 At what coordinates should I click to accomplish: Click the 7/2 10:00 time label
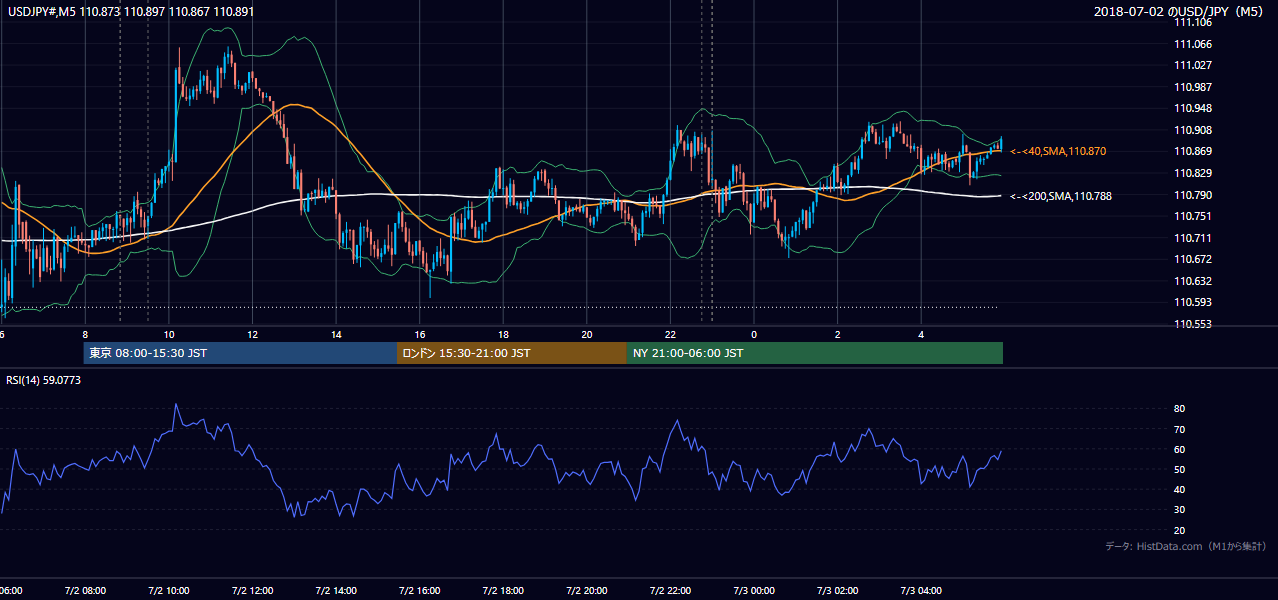(168, 591)
